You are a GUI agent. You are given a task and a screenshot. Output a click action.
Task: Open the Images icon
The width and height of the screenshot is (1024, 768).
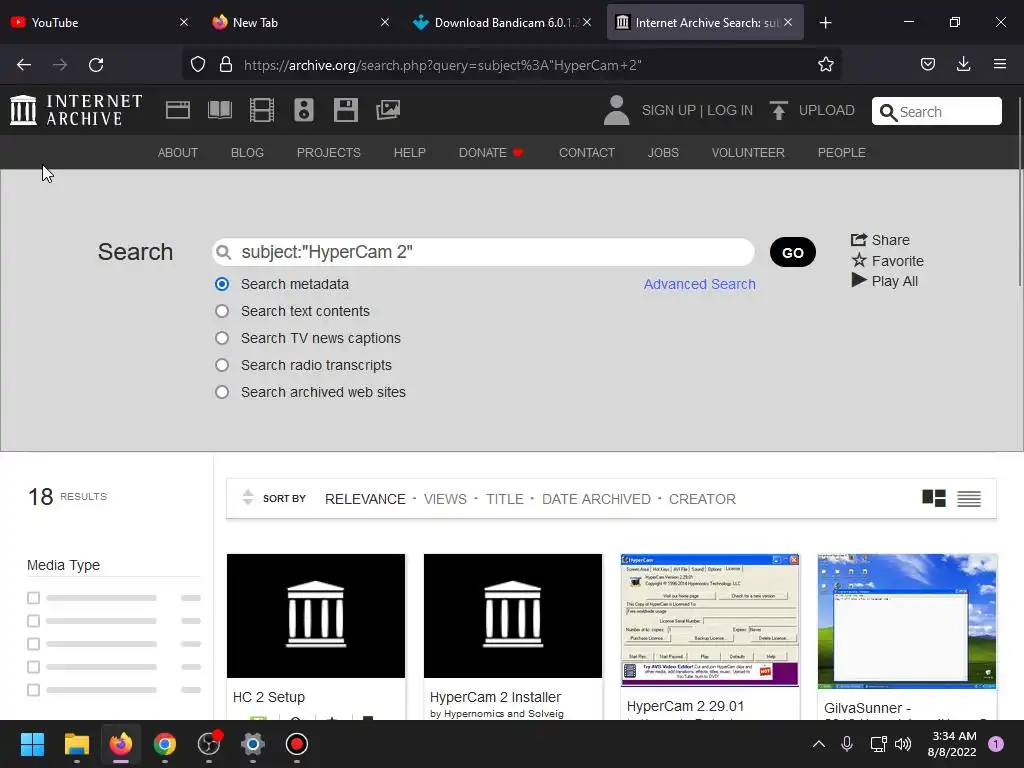(388, 110)
